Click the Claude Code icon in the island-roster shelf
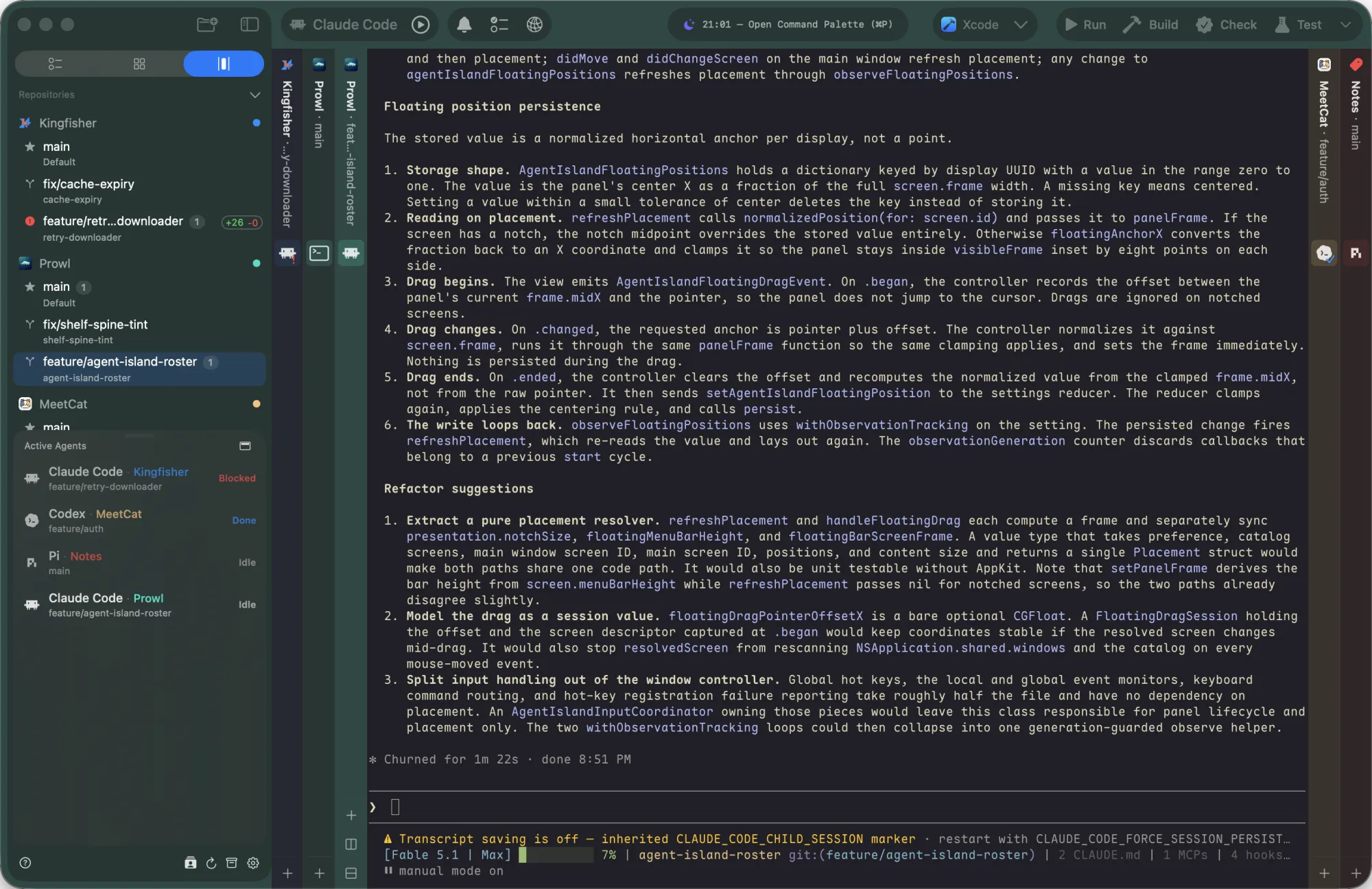 tap(351, 253)
